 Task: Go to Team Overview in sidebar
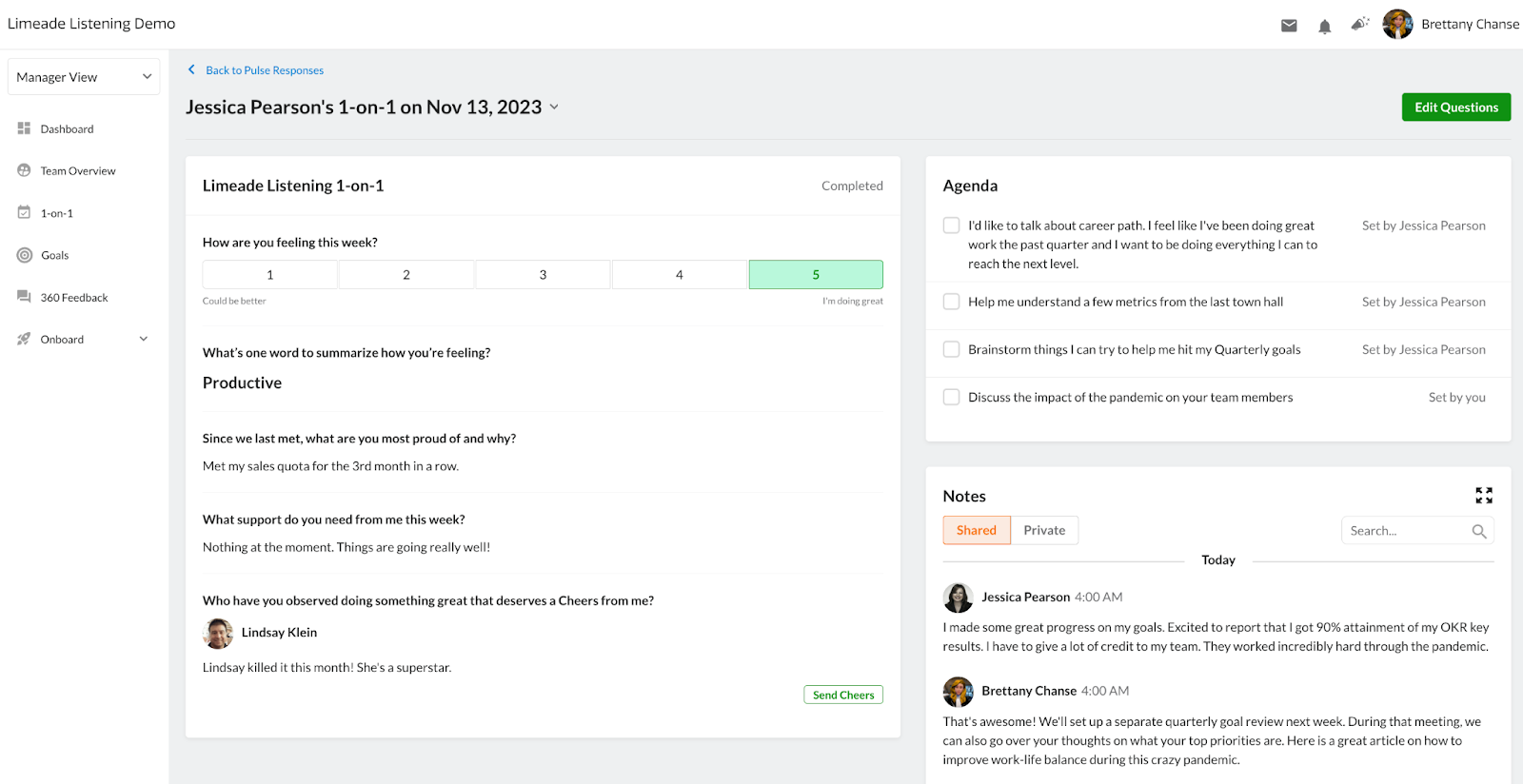[78, 170]
